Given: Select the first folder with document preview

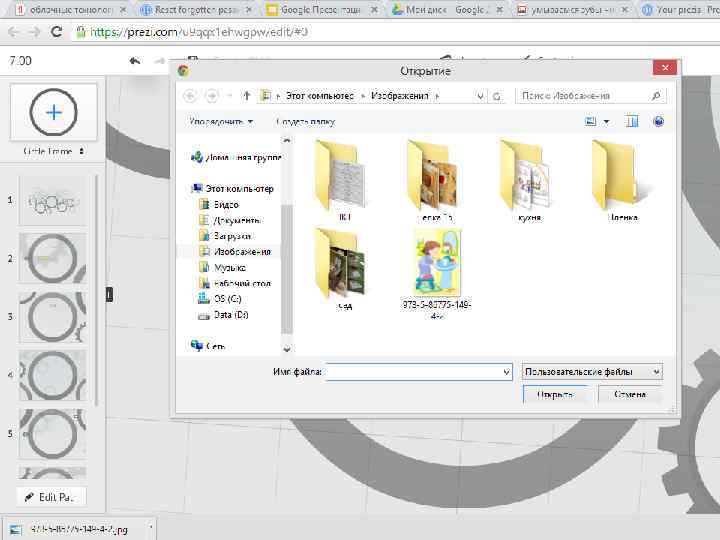Looking at the screenshot, I should [x=343, y=181].
